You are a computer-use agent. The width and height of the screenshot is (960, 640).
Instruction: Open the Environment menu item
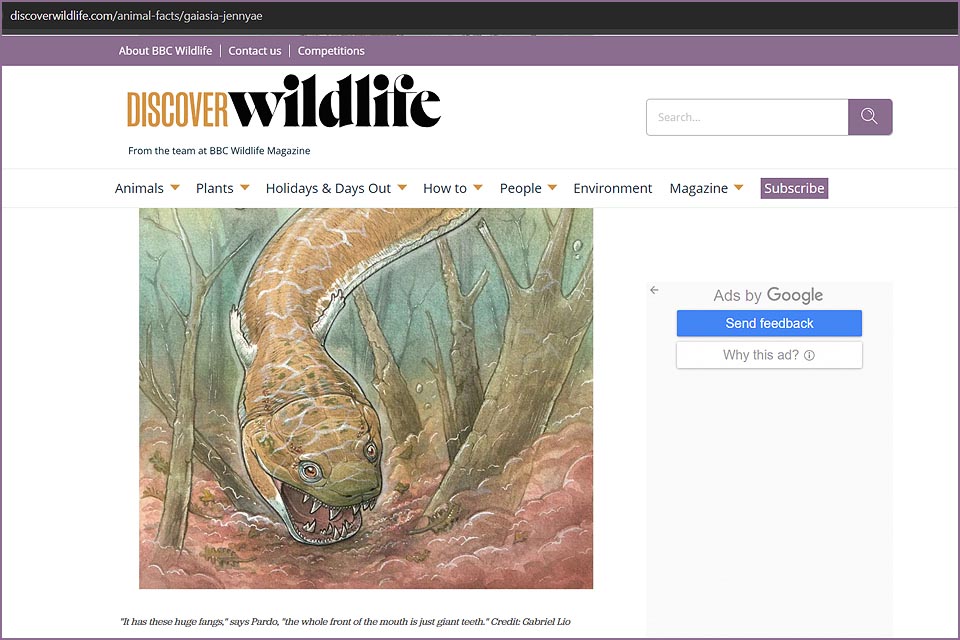coord(612,188)
